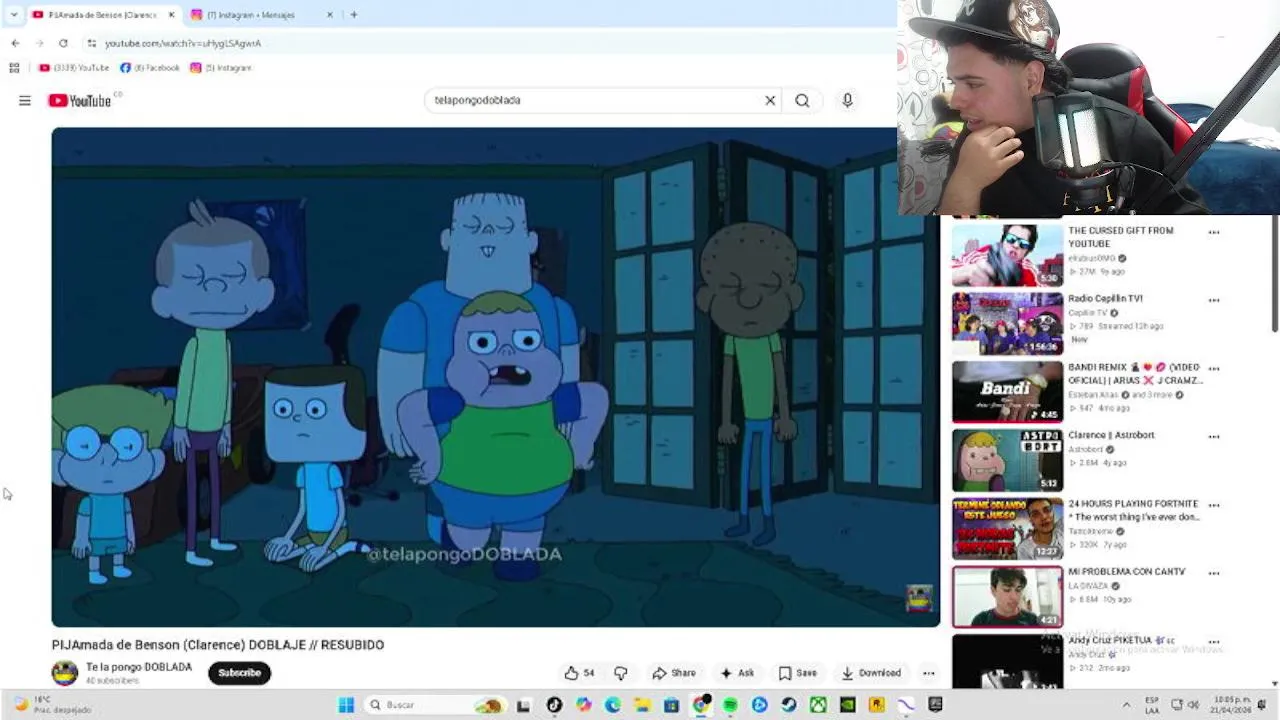This screenshot has width=1280, height=720.
Task: Go to the YouTube home logo
Action: (80, 100)
